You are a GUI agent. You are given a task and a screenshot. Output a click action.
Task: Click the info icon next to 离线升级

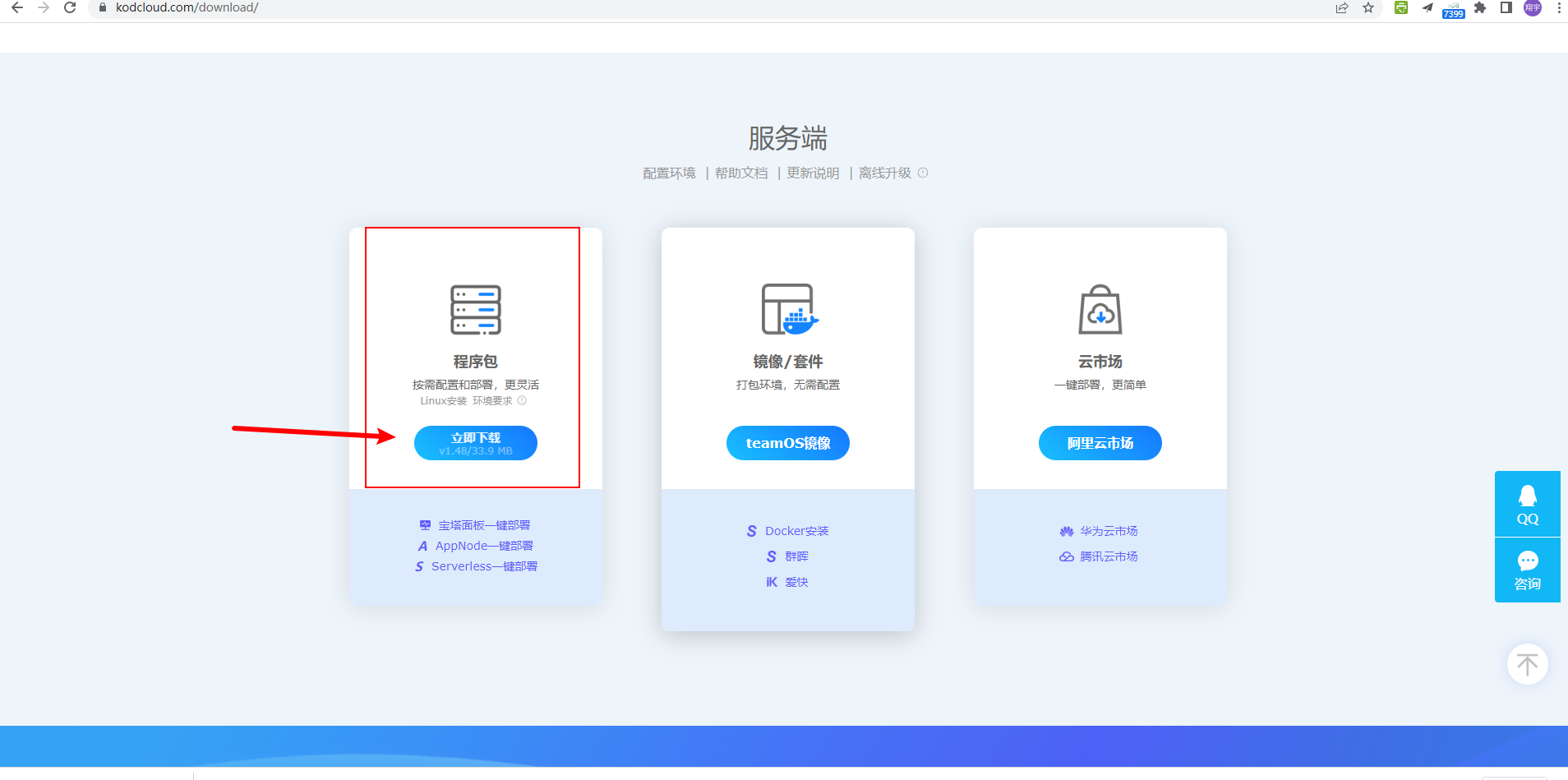(923, 173)
